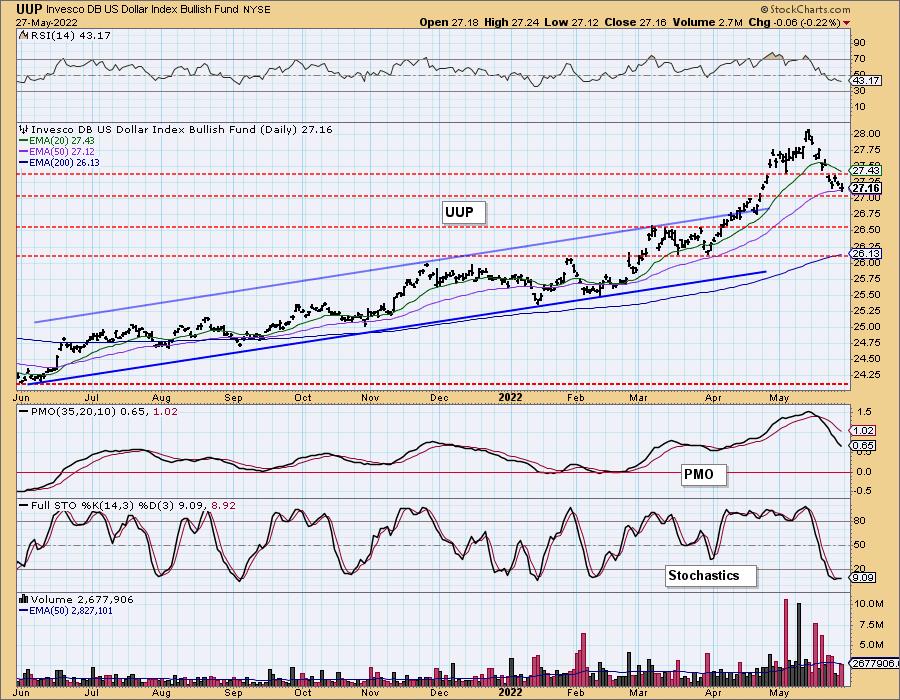
Task: Click the Nov label on bottom time axis
Action: tap(370, 693)
